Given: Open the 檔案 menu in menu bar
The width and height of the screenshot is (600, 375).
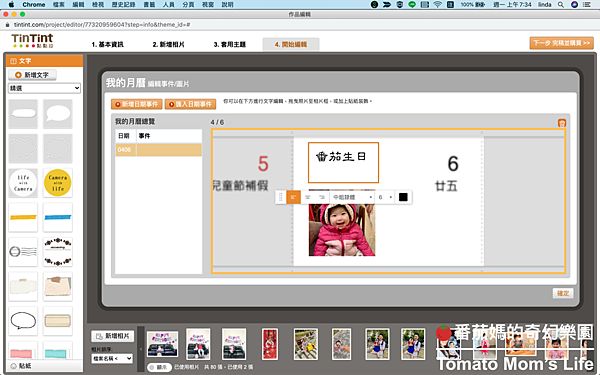Looking at the screenshot, I should pos(59,5).
